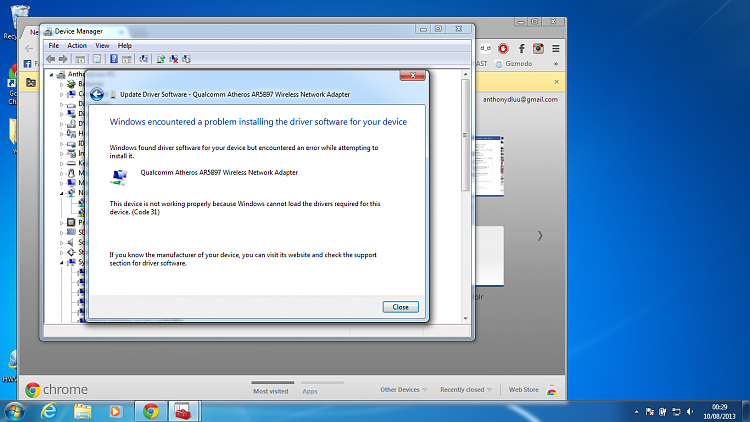Image resolution: width=750 pixels, height=422 pixels.
Task: Open Action Center flag in system tray
Action: (650, 411)
